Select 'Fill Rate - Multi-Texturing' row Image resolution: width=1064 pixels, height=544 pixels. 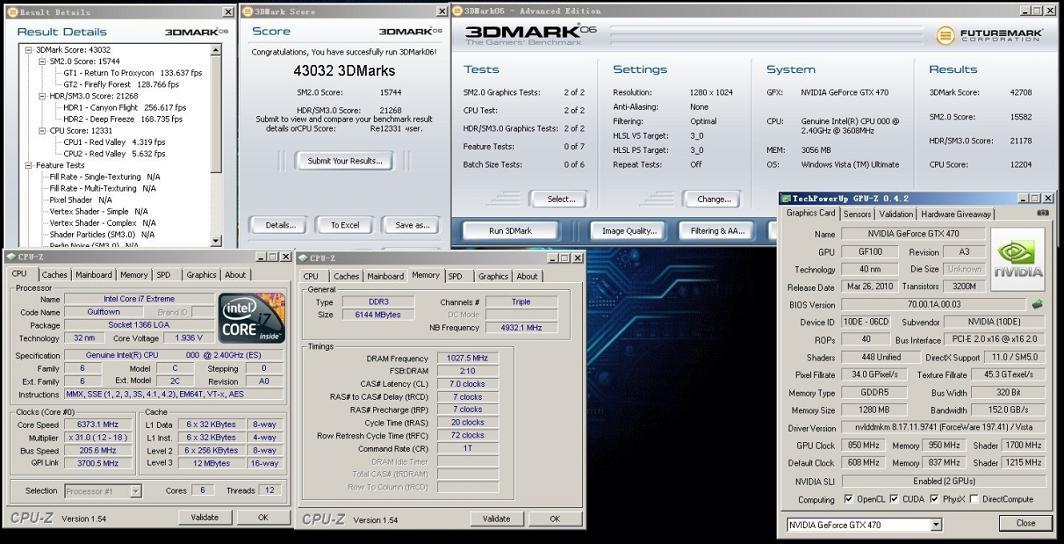click(x=102, y=188)
